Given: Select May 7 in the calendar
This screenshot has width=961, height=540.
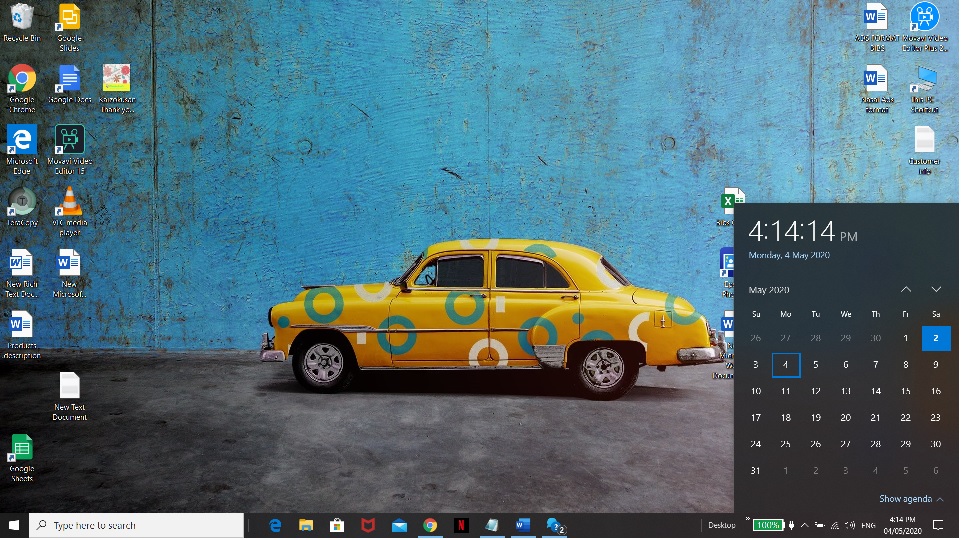Looking at the screenshot, I should pos(876,365).
